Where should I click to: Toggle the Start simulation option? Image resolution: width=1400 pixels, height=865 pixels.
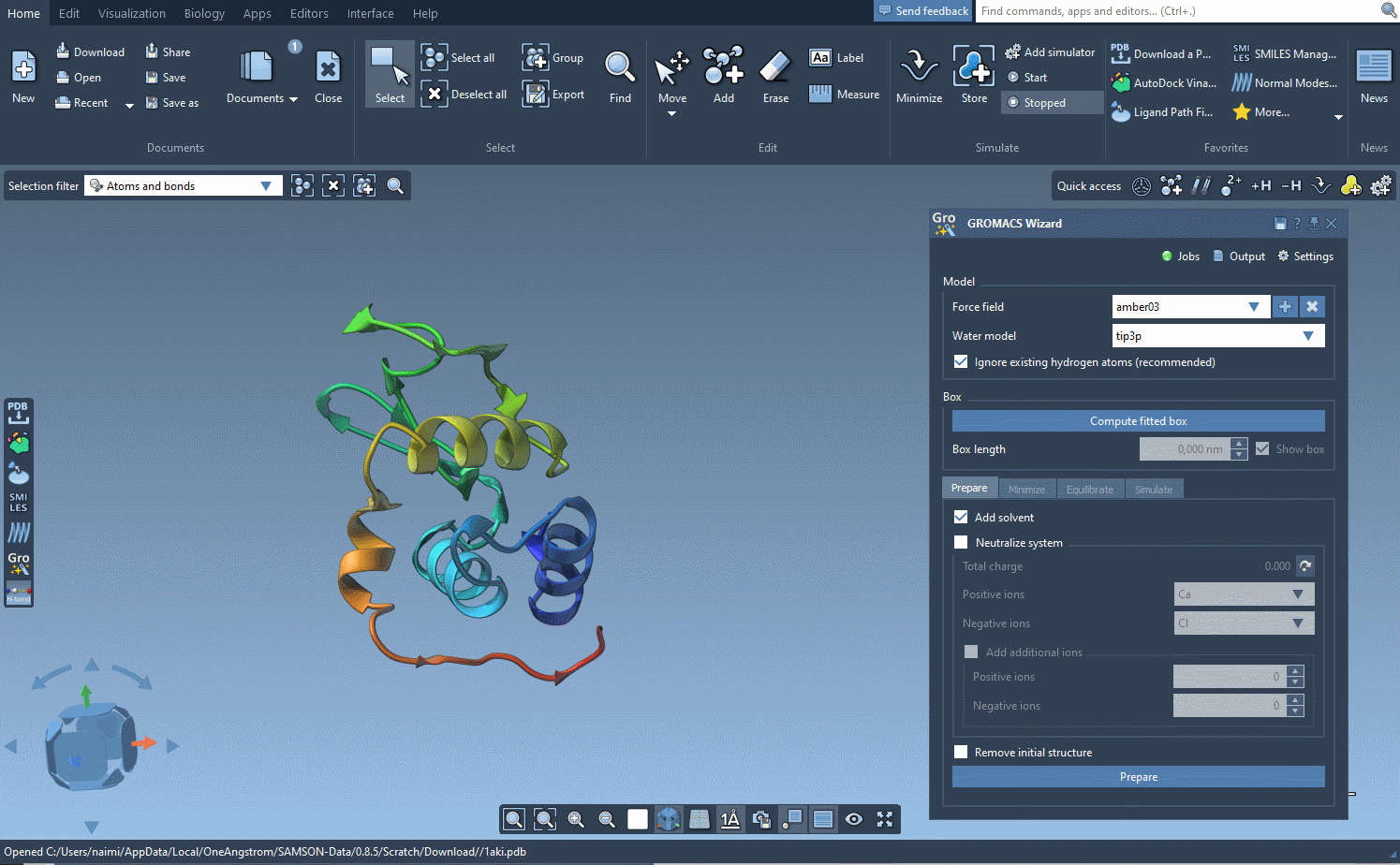1026,78
